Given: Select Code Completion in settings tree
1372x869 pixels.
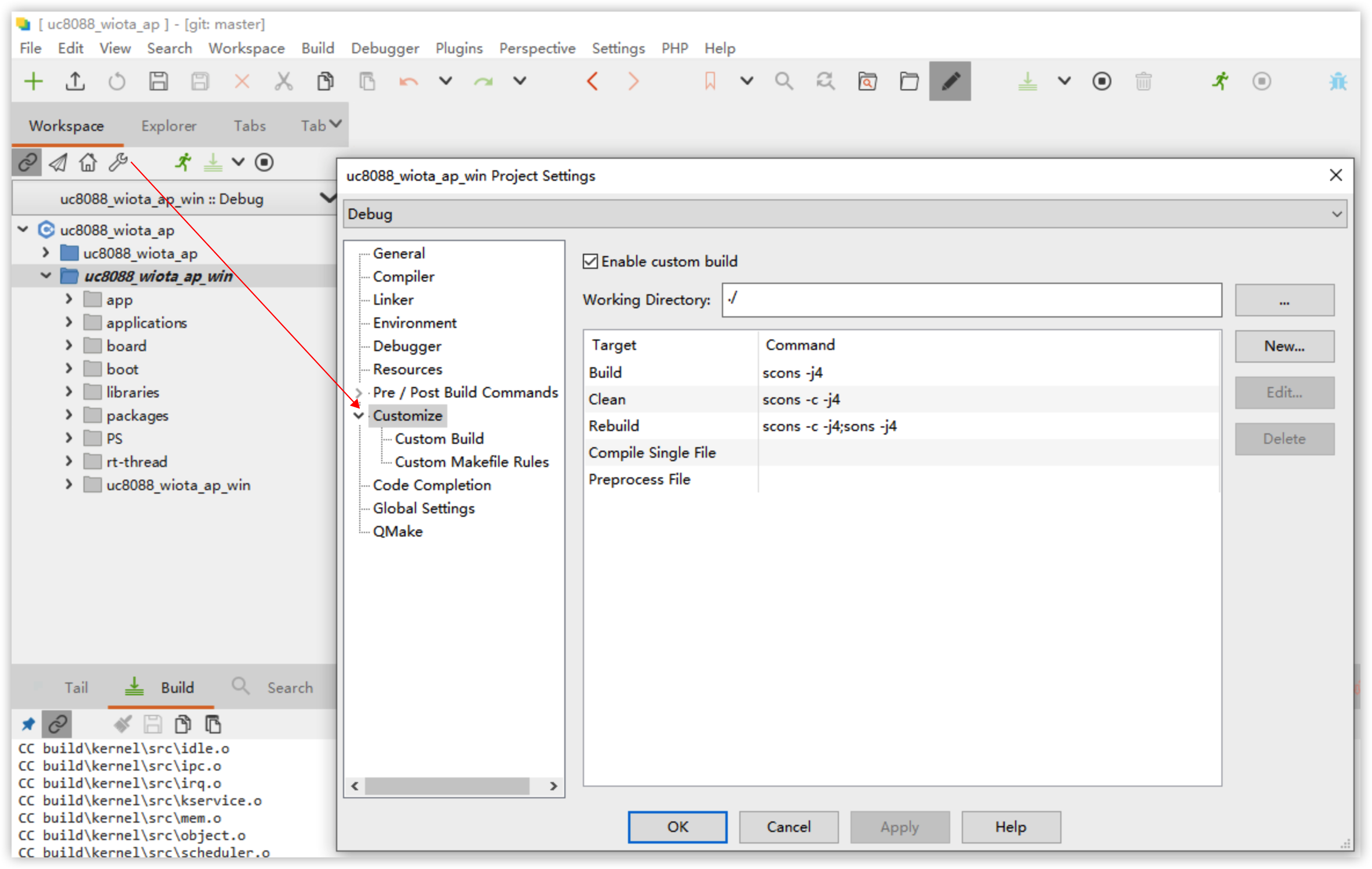Looking at the screenshot, I should click(x=432, y=485).
